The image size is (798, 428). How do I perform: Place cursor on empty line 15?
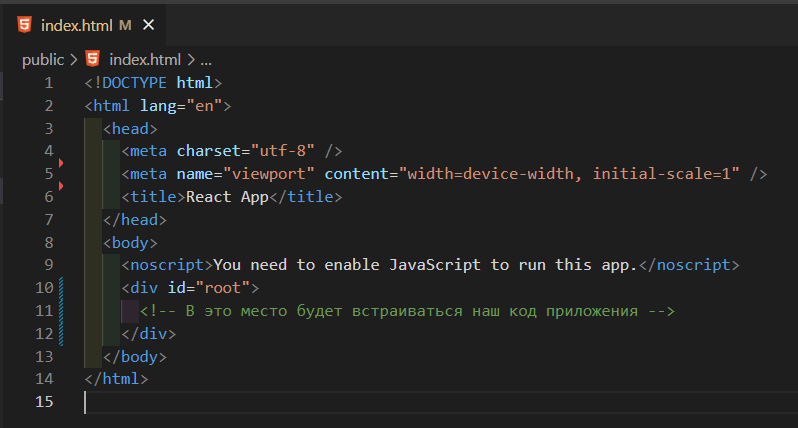pyautogui.click(x=441, y=402)
